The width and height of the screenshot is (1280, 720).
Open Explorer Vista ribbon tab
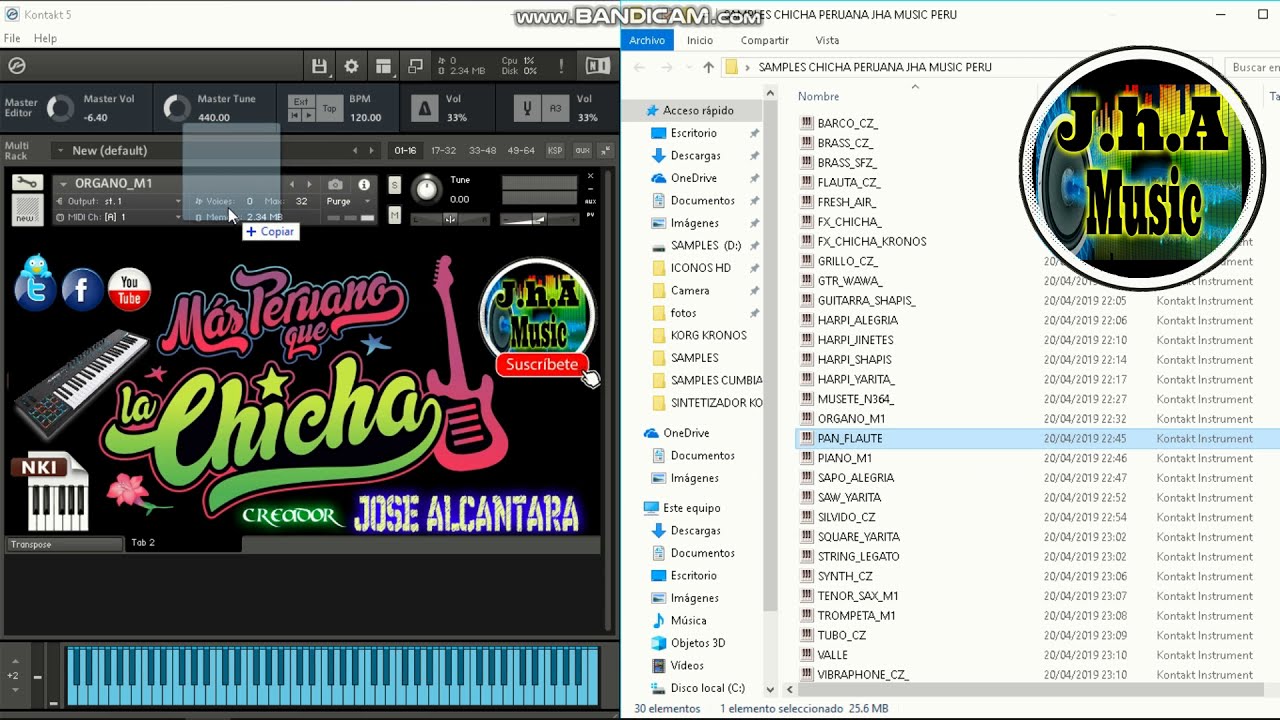click(x=827, y=40)
